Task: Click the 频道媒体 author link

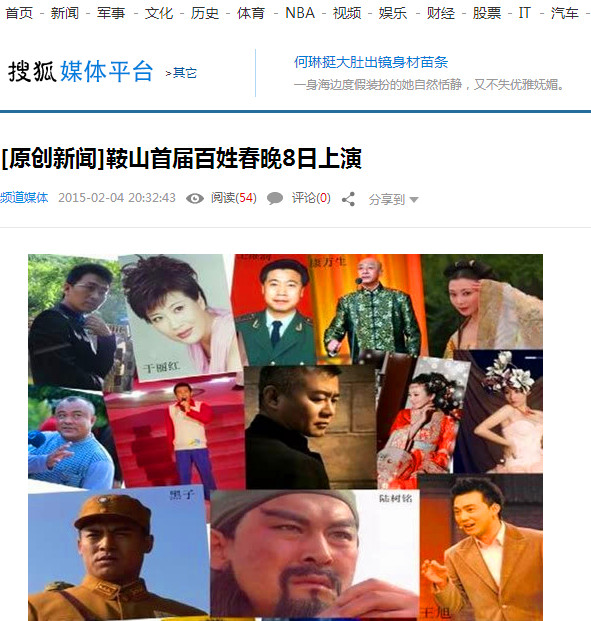Action: click(x=24, y=197)
